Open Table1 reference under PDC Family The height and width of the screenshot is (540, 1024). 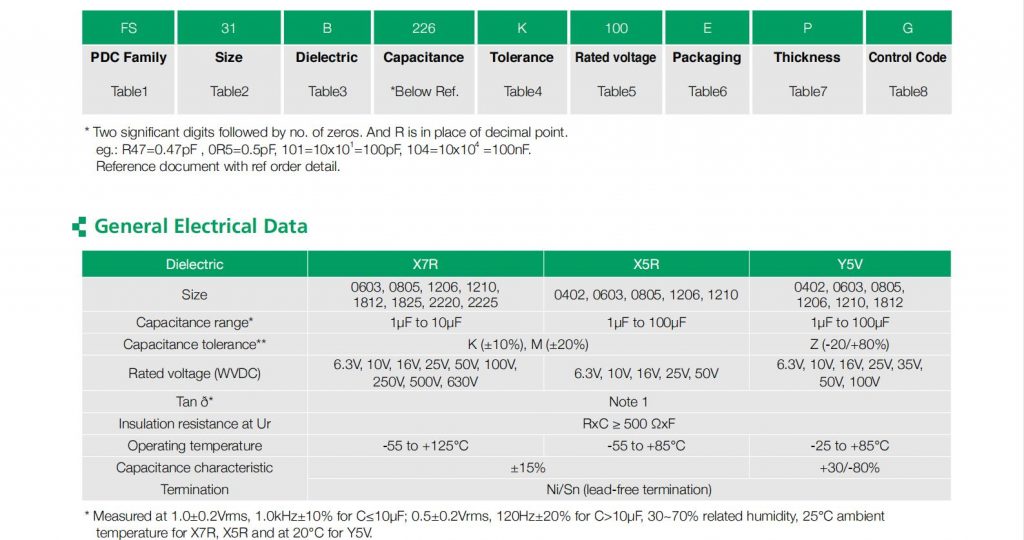[129, 91]
